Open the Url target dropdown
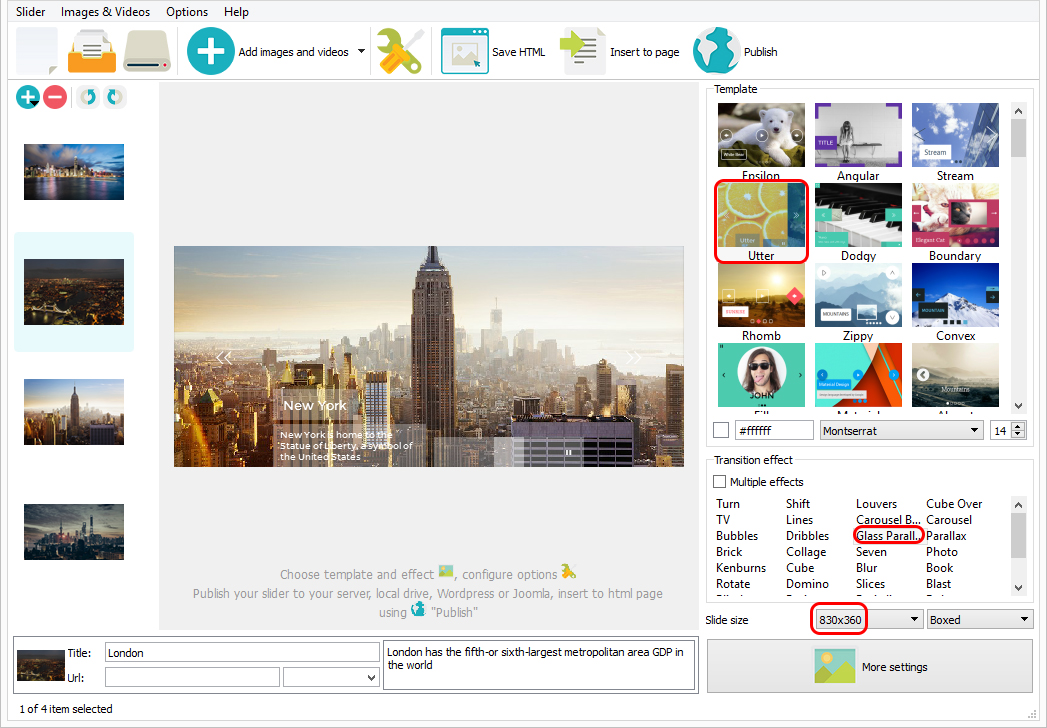The height and width of the screenshot is (728, 1047). (331, 678)
